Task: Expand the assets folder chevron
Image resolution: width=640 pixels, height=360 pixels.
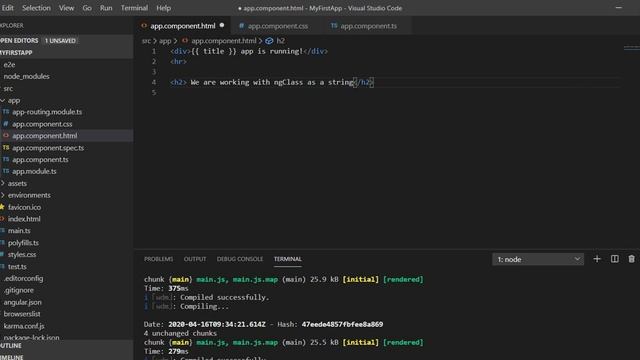Action: (3, 183)
